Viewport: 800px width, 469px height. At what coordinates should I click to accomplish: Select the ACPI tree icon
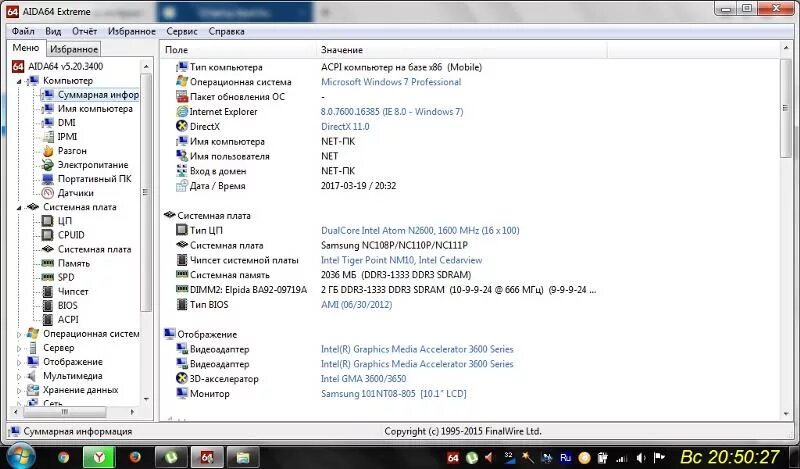coord(47,319)
